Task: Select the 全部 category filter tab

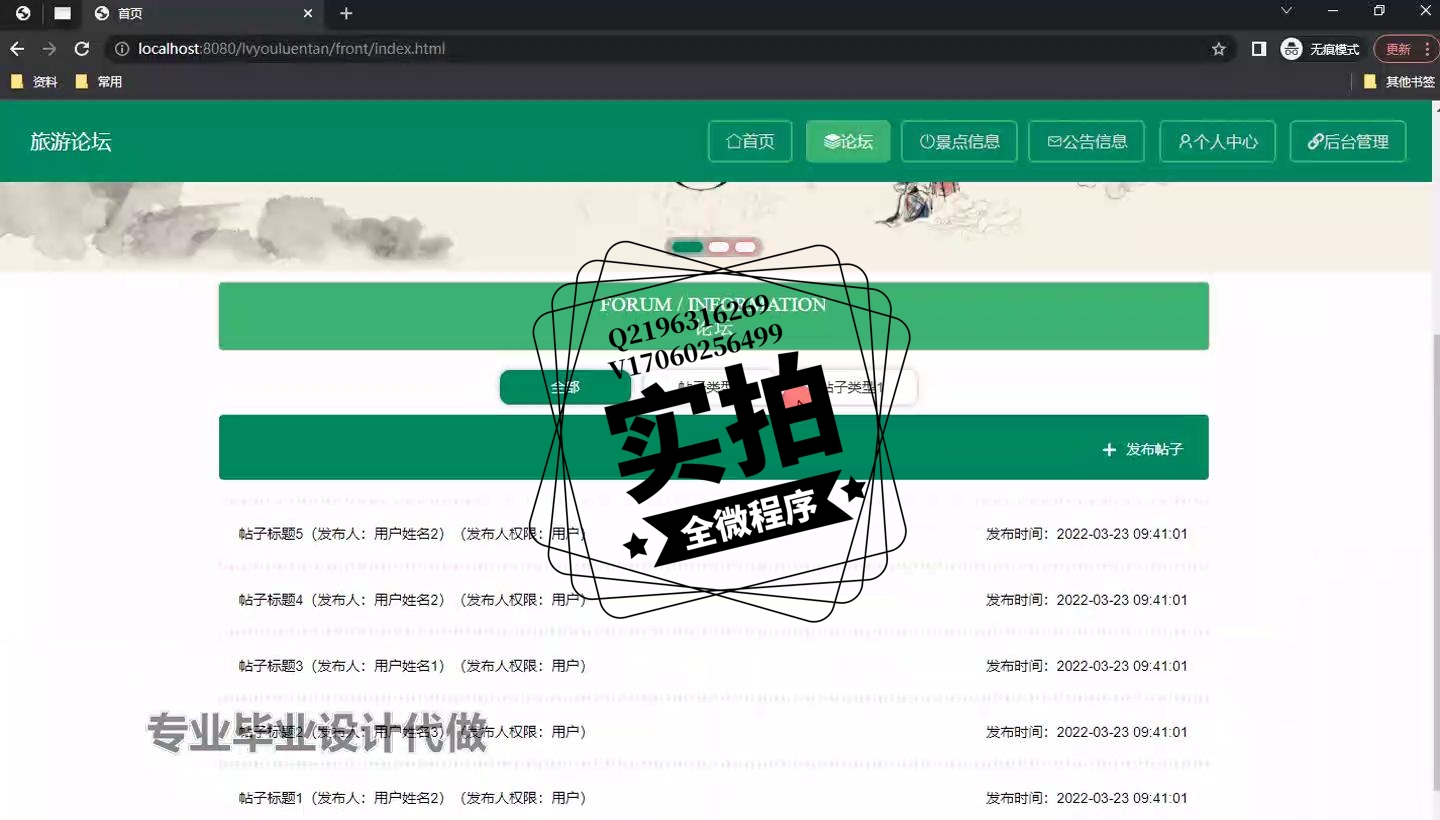Action: click(x=565, y=387)
